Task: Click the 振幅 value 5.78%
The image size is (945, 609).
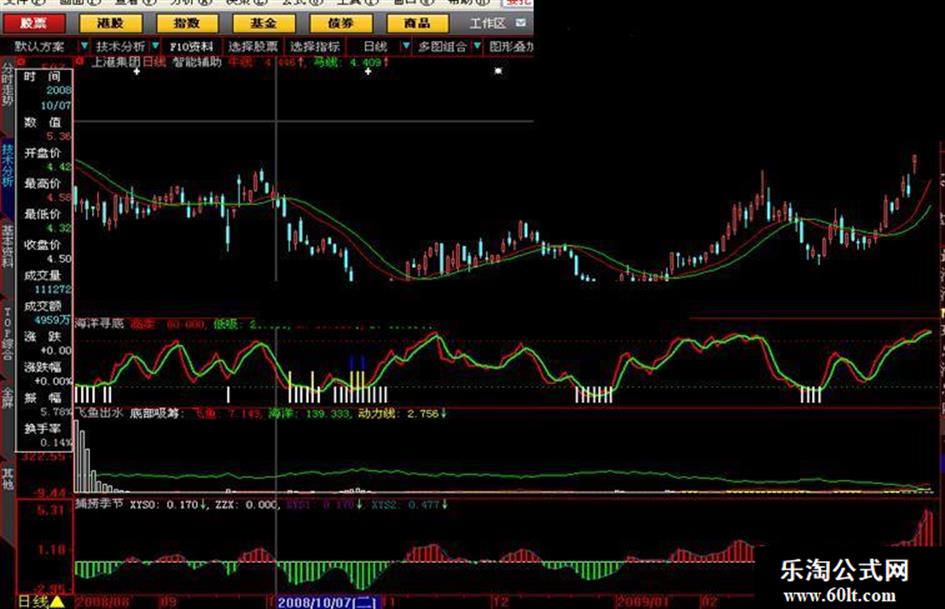Action: pos(56,412)
